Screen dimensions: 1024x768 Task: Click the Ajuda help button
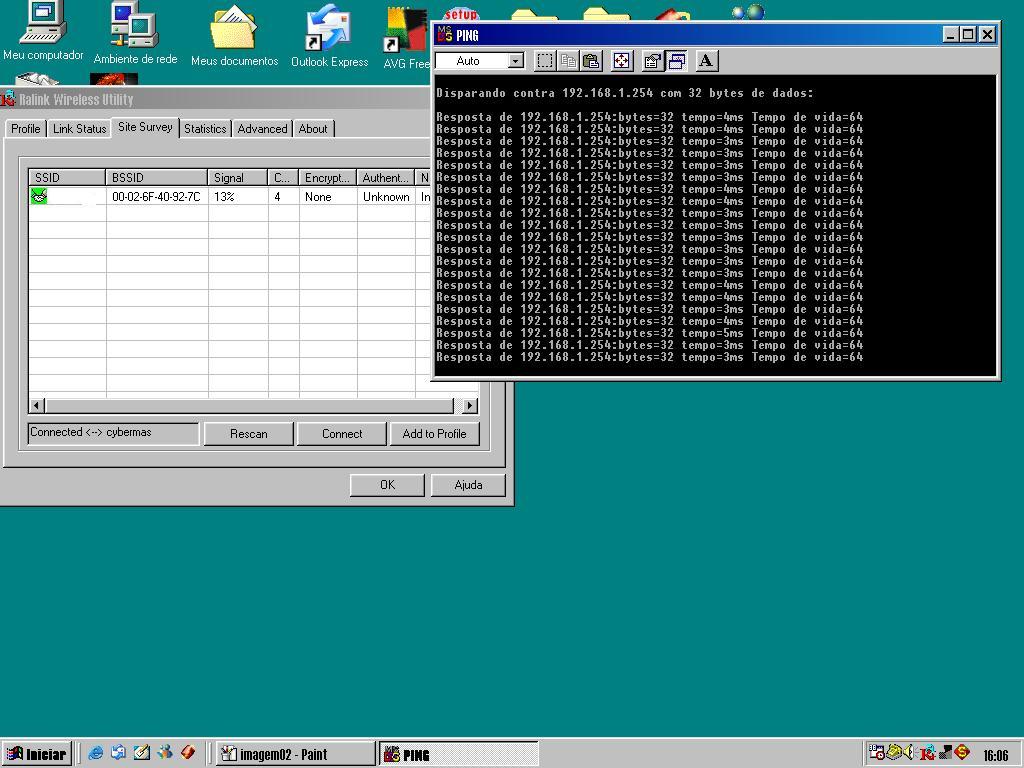tap(468, 485)
